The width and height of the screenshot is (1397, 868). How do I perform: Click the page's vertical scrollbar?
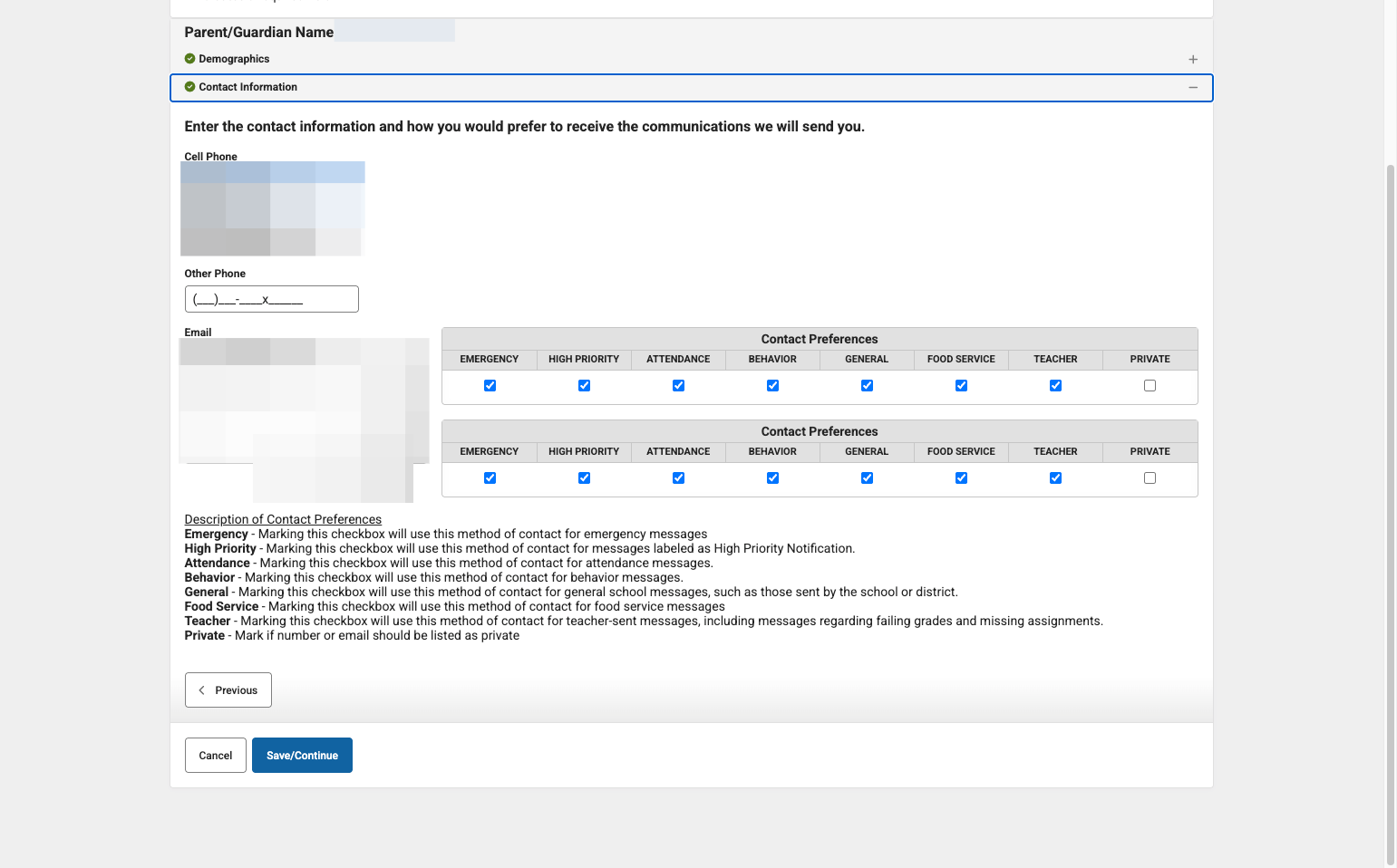(x=1391, y=515)
